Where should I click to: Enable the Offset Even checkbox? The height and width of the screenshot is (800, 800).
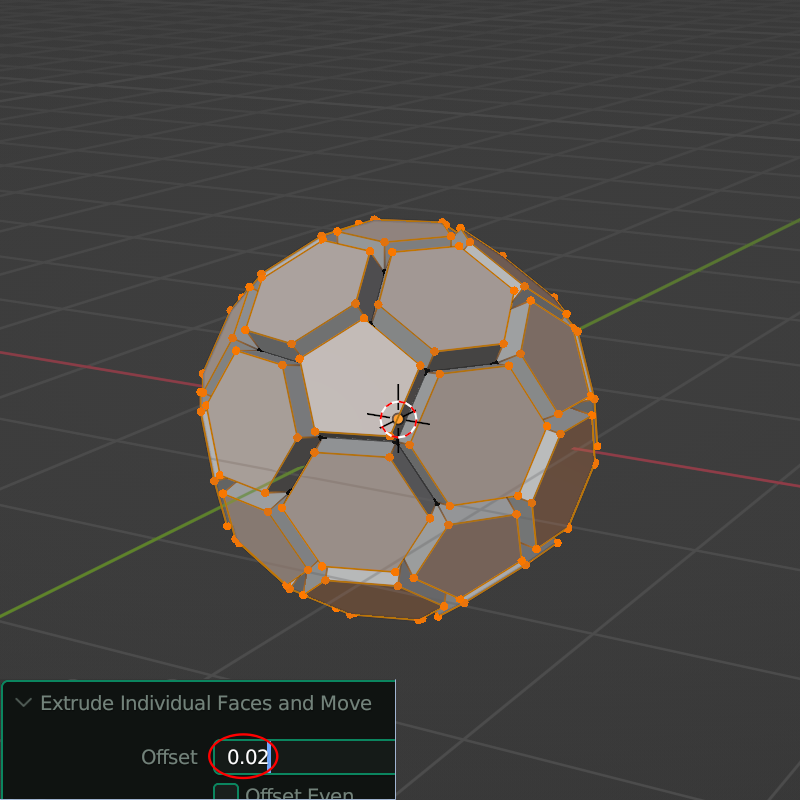[226, 792]
